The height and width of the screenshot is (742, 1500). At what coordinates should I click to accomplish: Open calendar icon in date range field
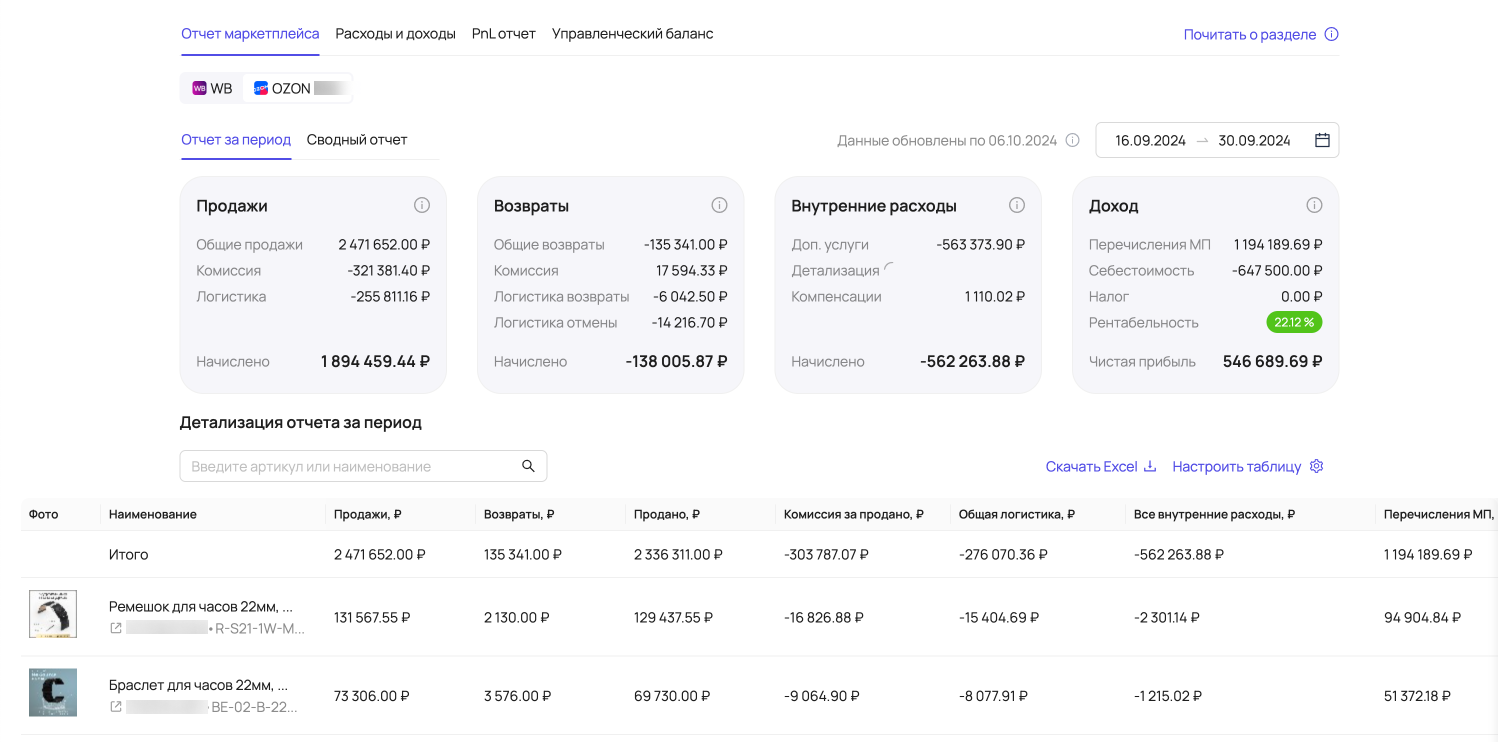tap(1322, 140)
